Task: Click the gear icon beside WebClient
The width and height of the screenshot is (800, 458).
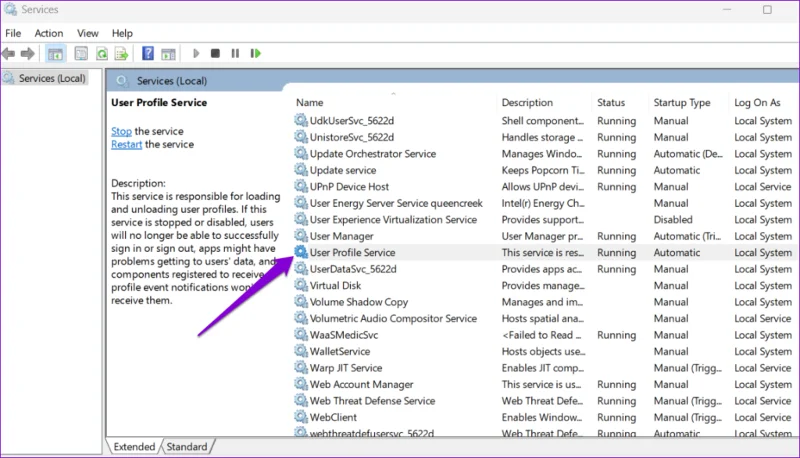Action: (x=301, y=417)
